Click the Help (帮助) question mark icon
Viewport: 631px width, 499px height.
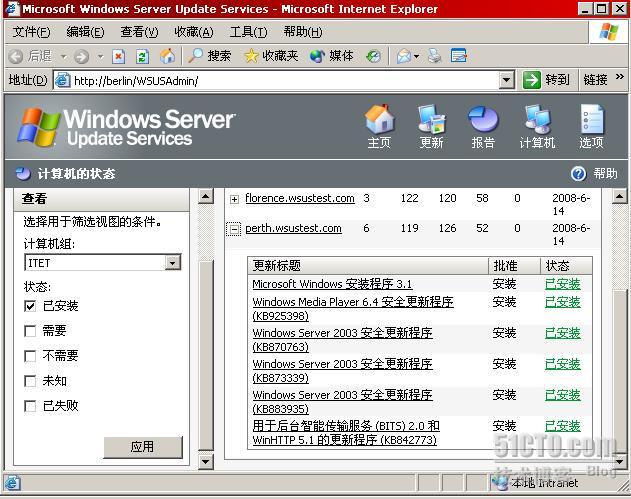pyautogui.click(x=578, y=174)
